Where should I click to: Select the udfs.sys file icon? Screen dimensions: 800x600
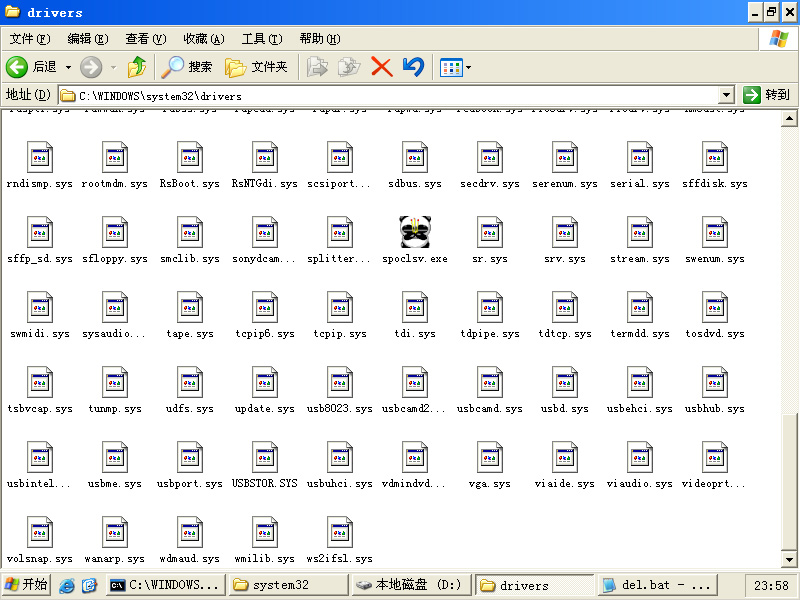pyautogui.click(x=190, y=382)
